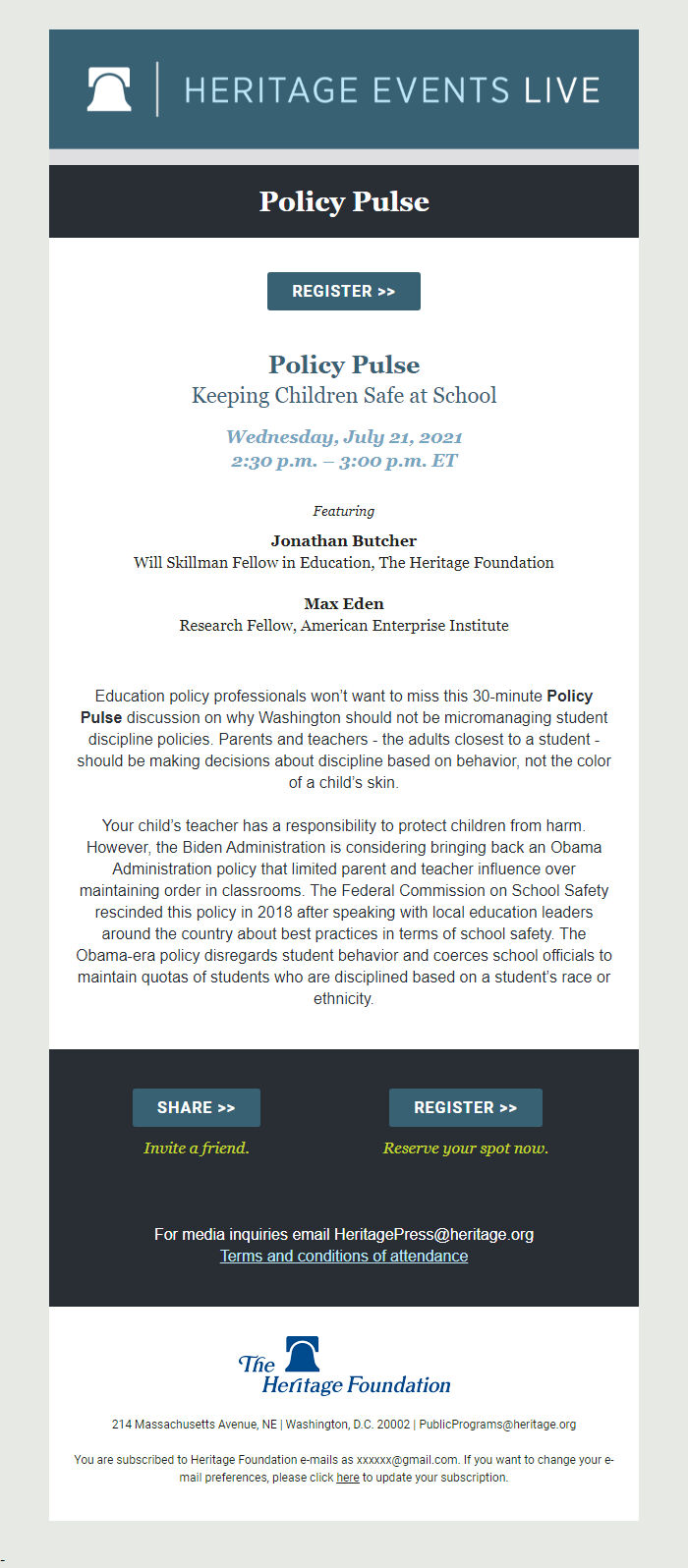Select the Keeping Children Safe at School subtitle
This screenshot has width=688, height=1568.
point(344,396)
